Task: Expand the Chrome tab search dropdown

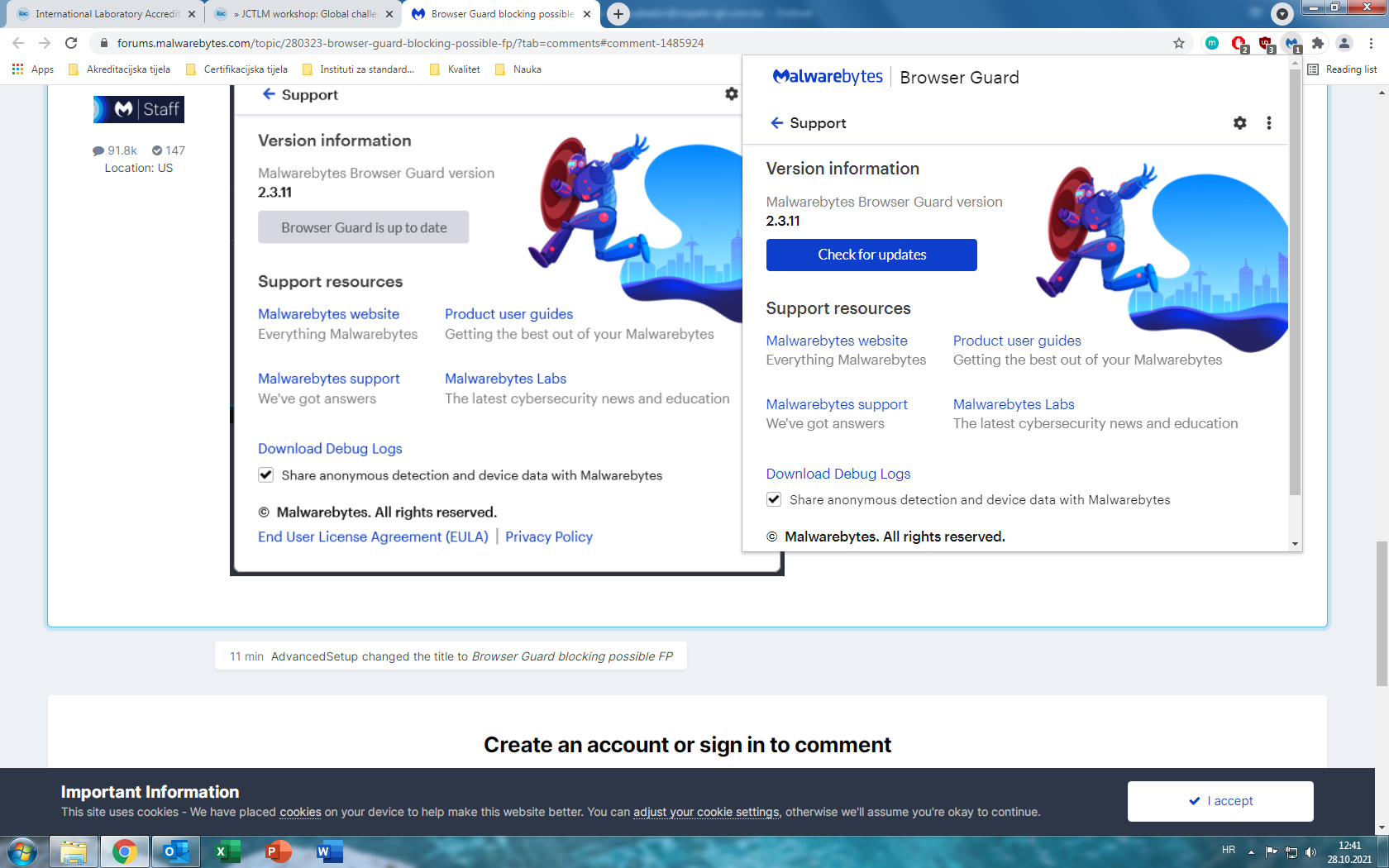Action: click(1282, 14)
